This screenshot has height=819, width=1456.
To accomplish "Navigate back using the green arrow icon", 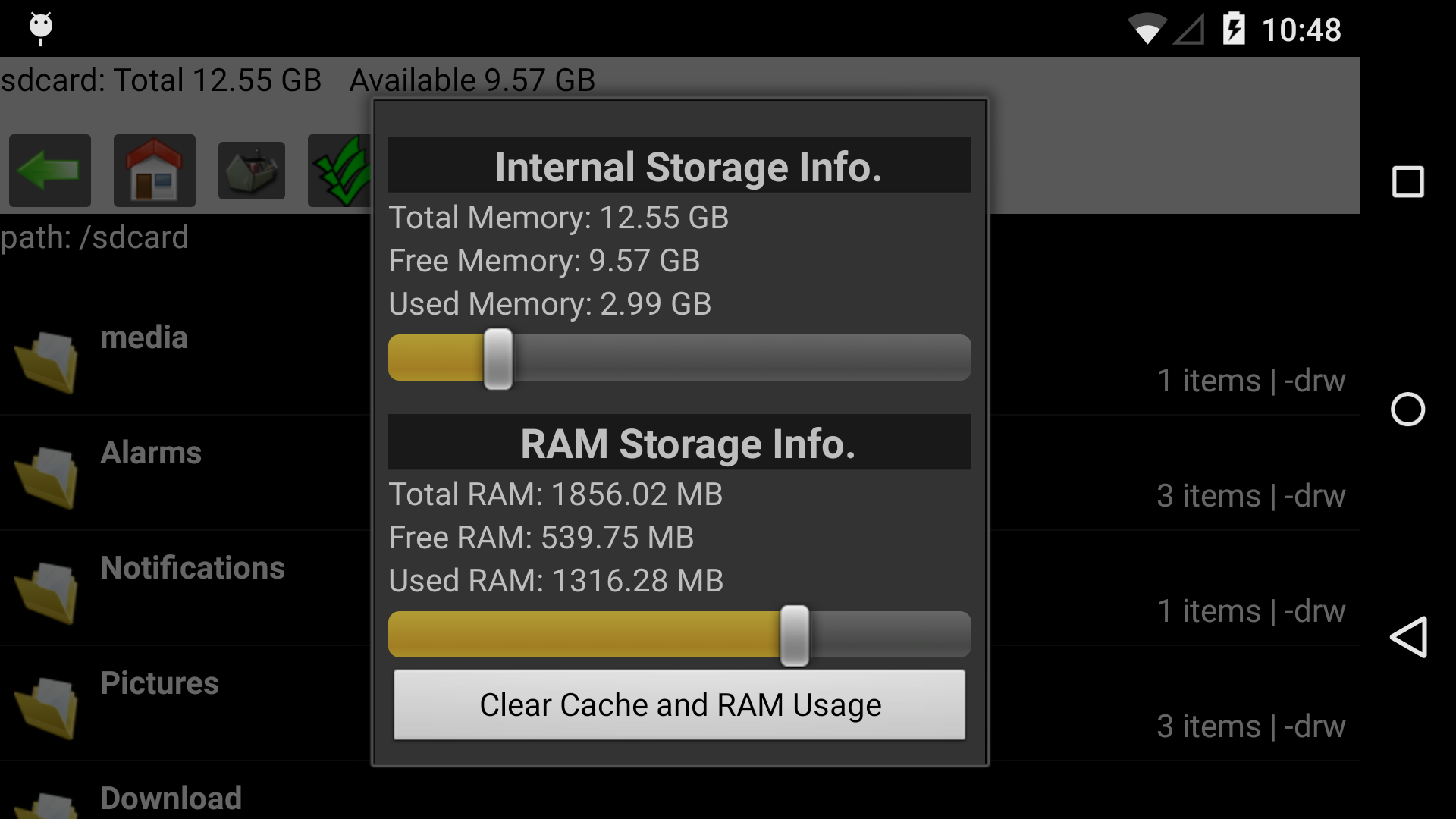I will pyautogui.click(x=49, y=170).
